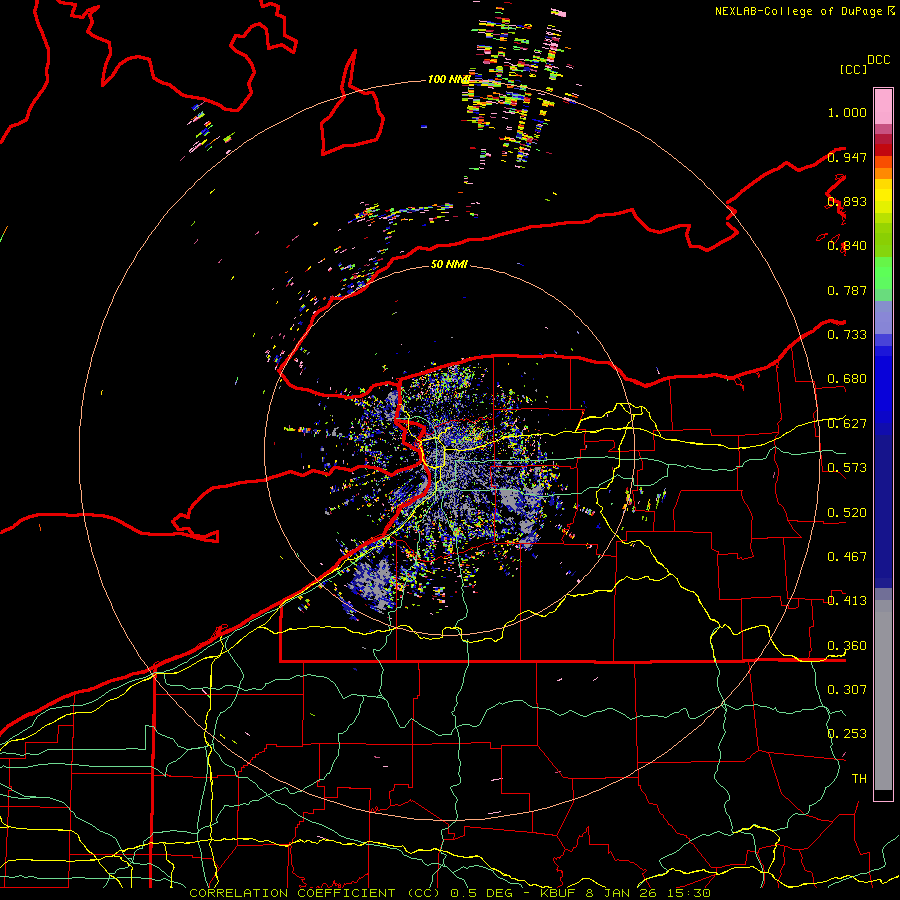Select the 0.947 legend value
The width and height of the screenshot is (900, 900).
tap(847, 157)
